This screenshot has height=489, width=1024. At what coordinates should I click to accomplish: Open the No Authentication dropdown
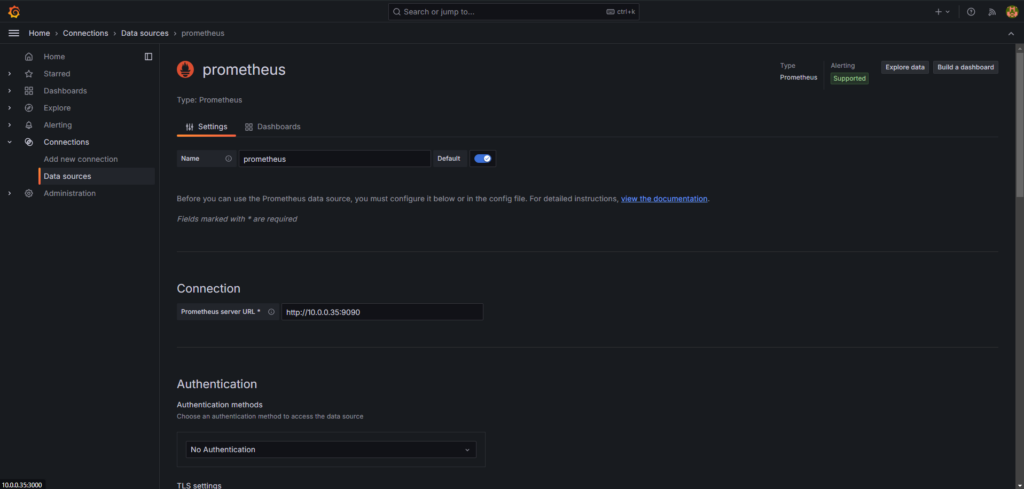click(x=331, y=450)
